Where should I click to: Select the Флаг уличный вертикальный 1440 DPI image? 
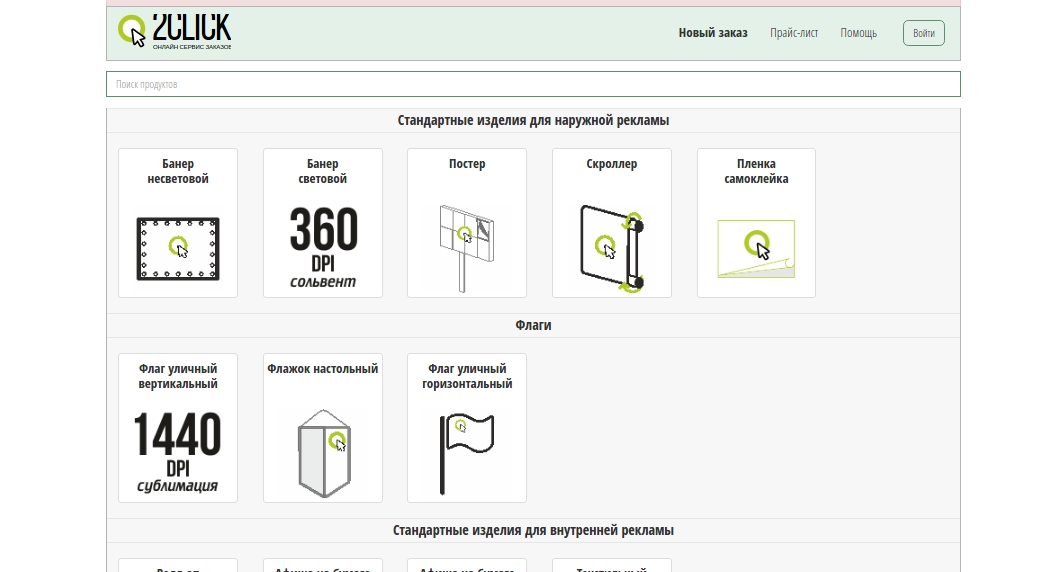[178, 452]
